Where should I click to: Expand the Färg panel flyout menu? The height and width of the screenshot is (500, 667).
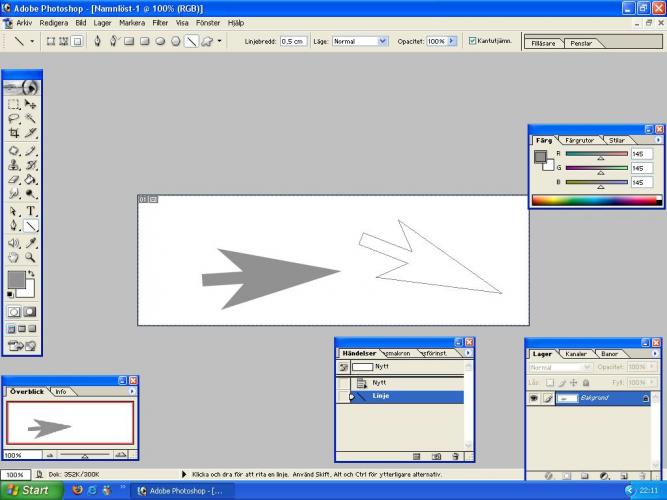pos(657,141)
